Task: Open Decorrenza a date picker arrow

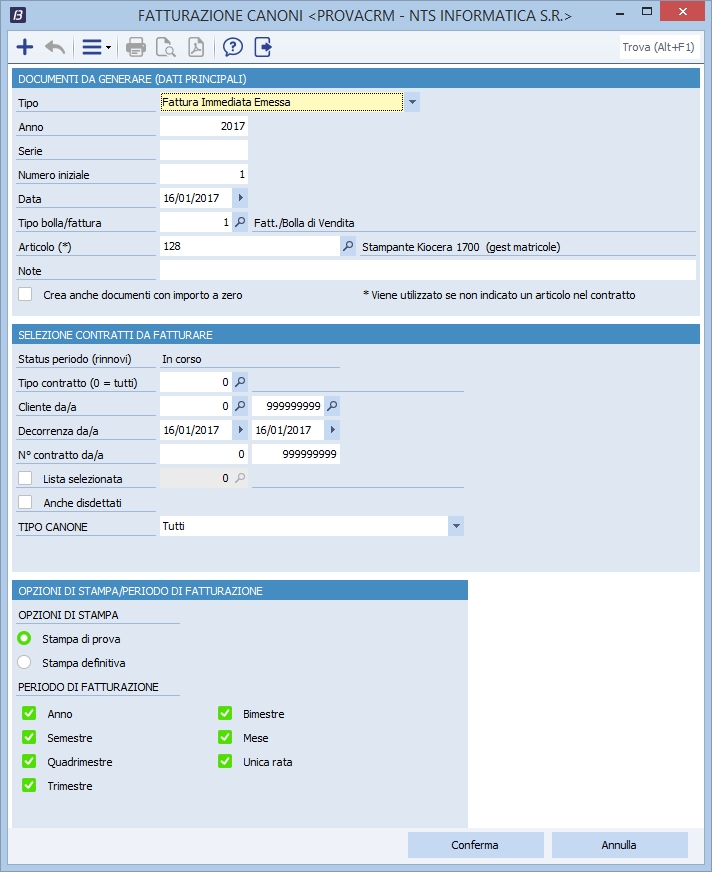Action: pyautogui.click(x=333, y=430)
